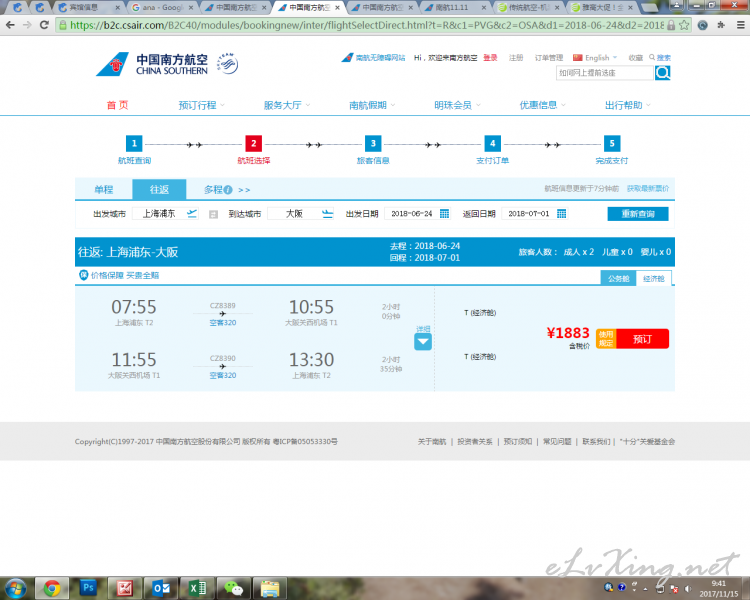
Task: Switch to the 'ana - Google' browser tab
Action: pos(163,8)
